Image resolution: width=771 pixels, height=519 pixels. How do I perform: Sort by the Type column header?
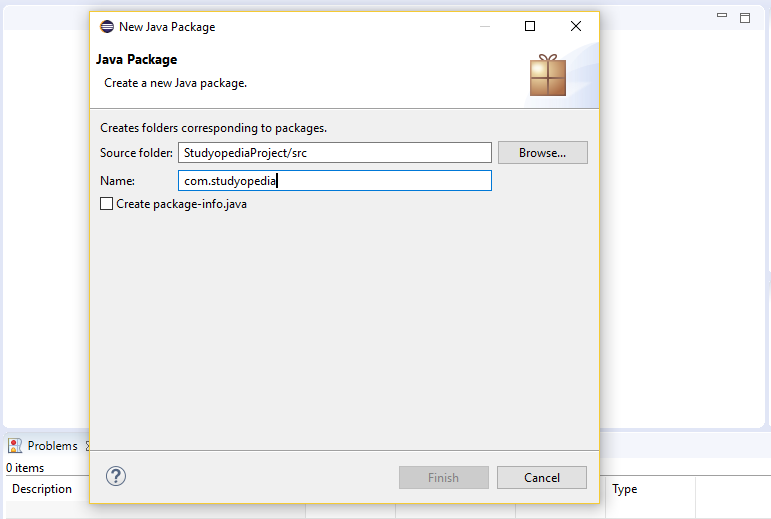click(624, 489)
